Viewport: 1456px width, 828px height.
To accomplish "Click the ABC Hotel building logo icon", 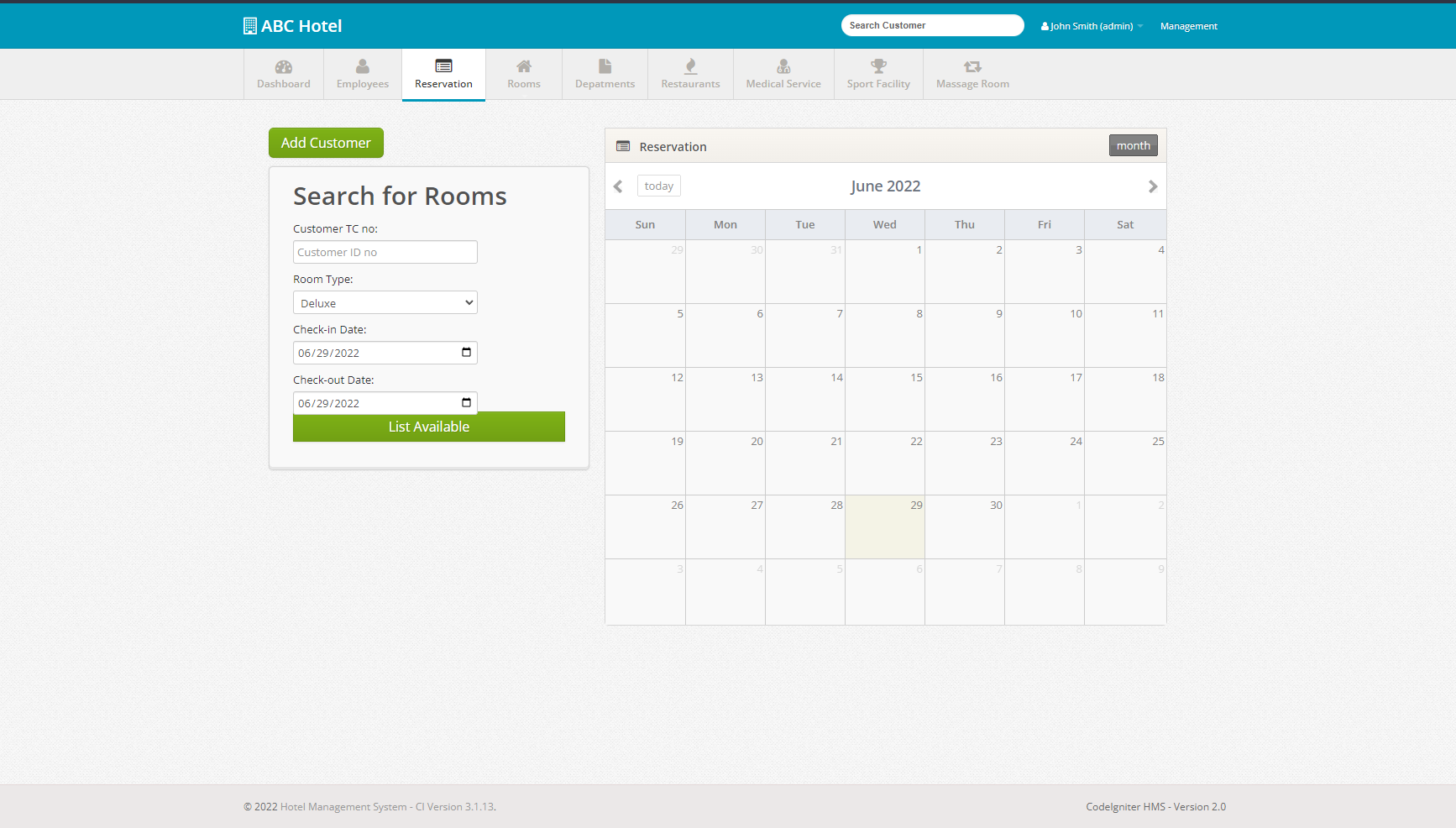I will click(249, 26).
